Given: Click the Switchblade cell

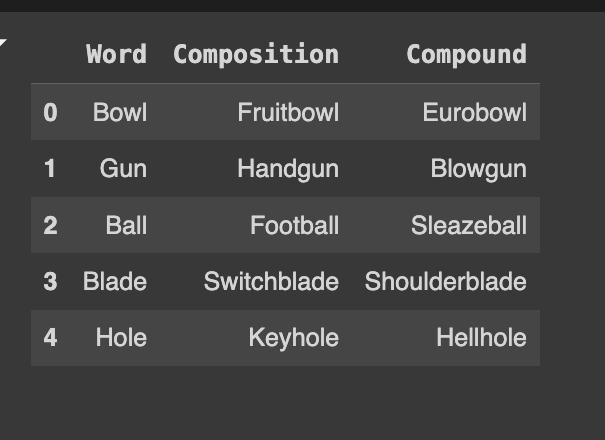Looking at the screenshot, I should point(271,282).
